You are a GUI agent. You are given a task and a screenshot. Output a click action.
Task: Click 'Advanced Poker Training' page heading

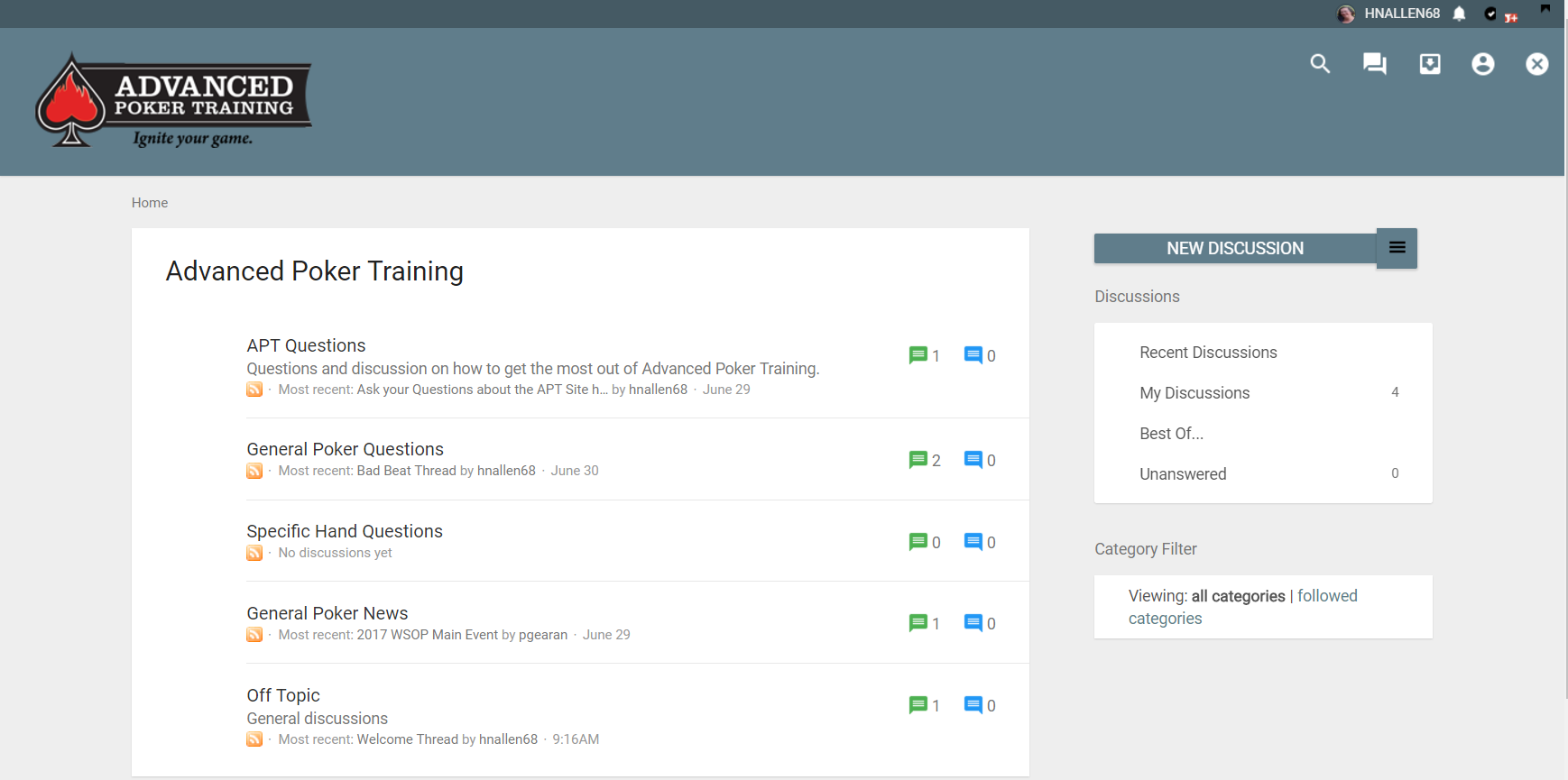coord(315,271)
